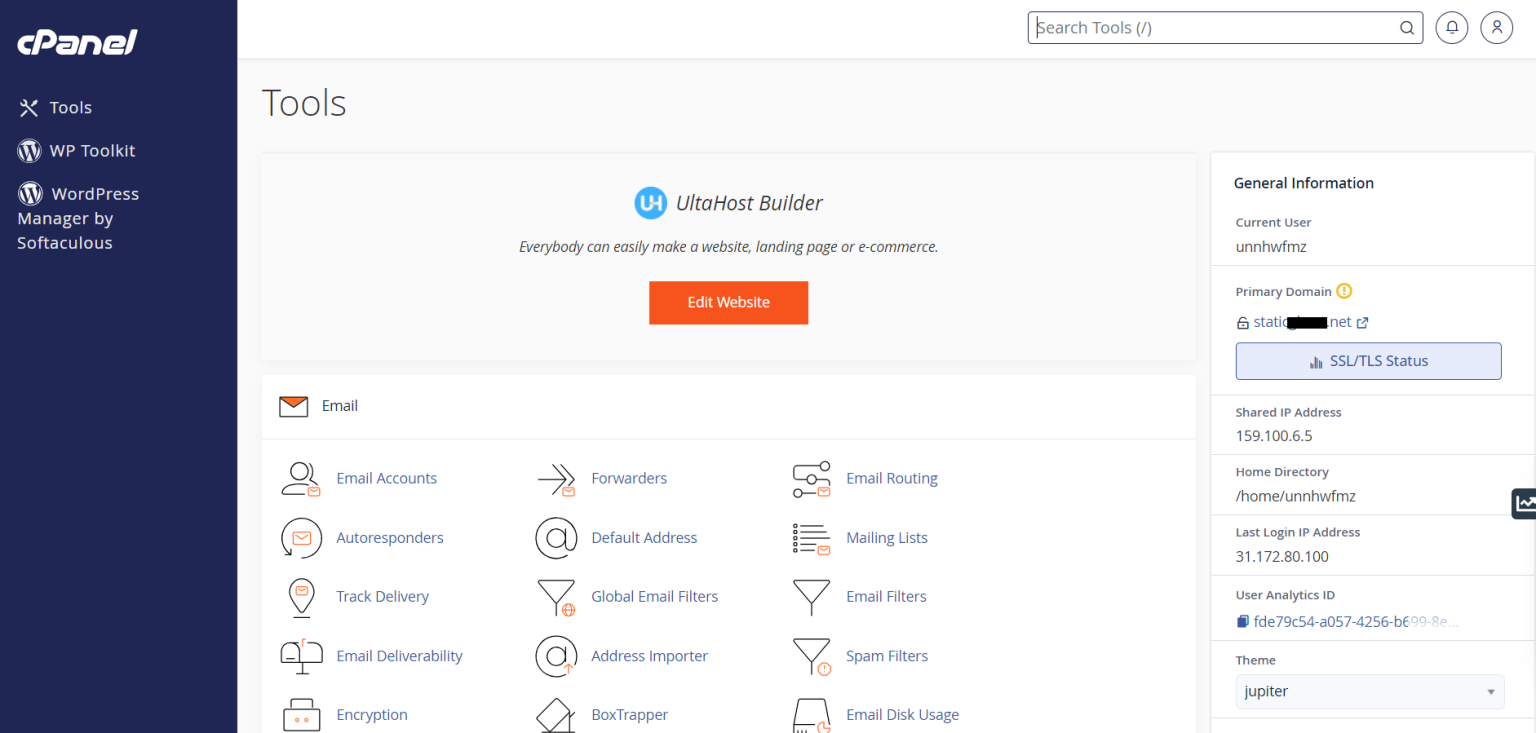The width and height of the screenshot is (1536, 733).
Task: Click the notification bell icon
Action: 1451,27
